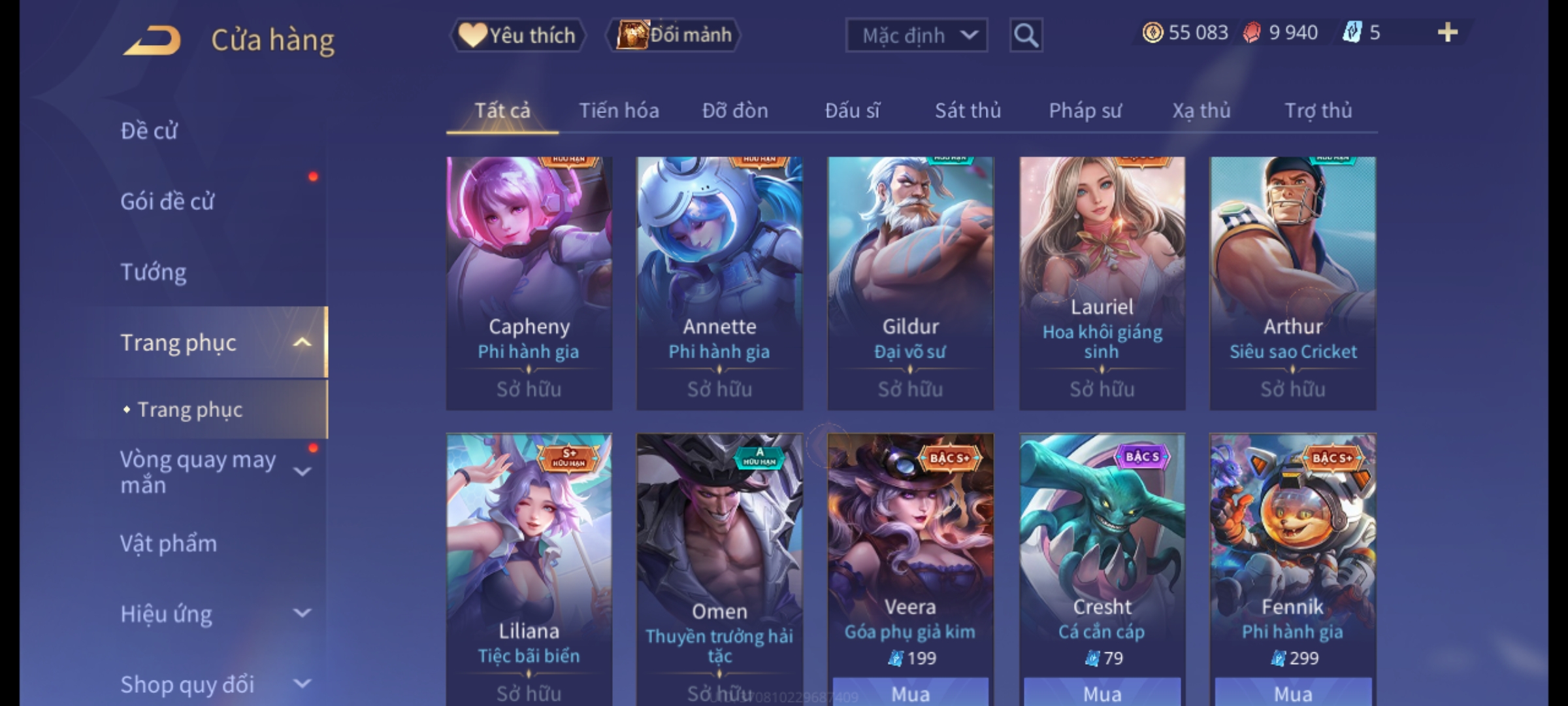
Task: Expand the Hiệu ứng sidebar section
Action: click(302, 613)
